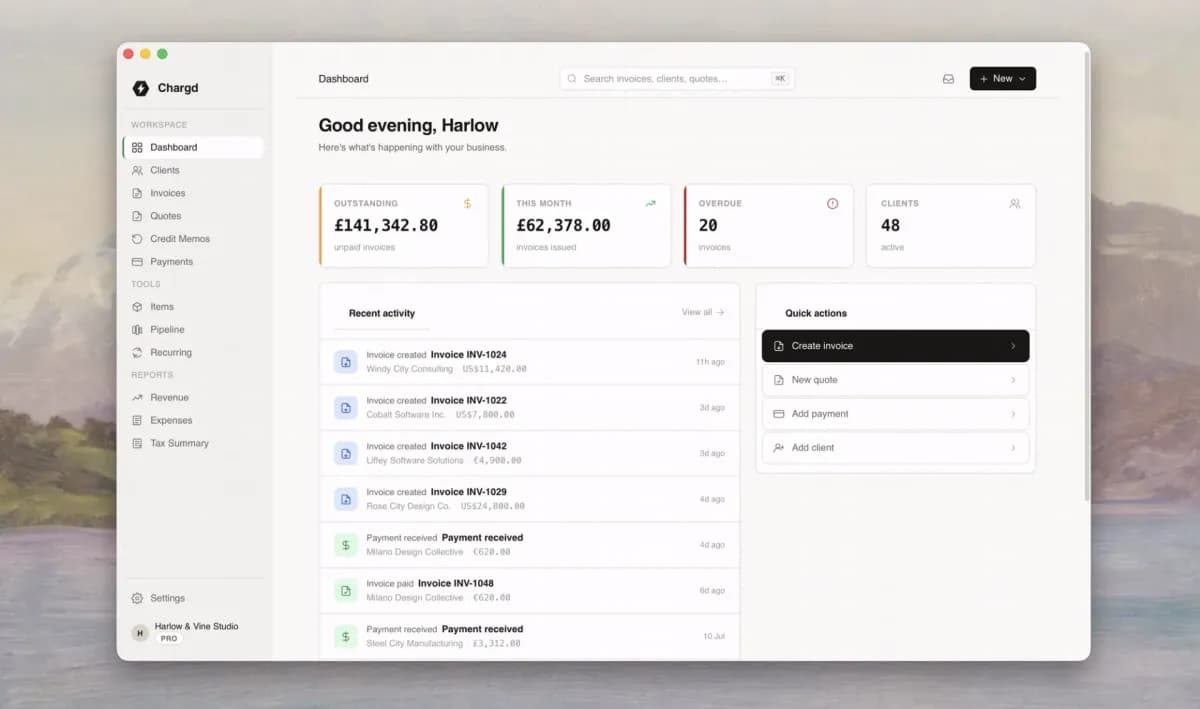Go to Invoices in the sidebar
Screen dimensions: 1200x709
(193, 193)
